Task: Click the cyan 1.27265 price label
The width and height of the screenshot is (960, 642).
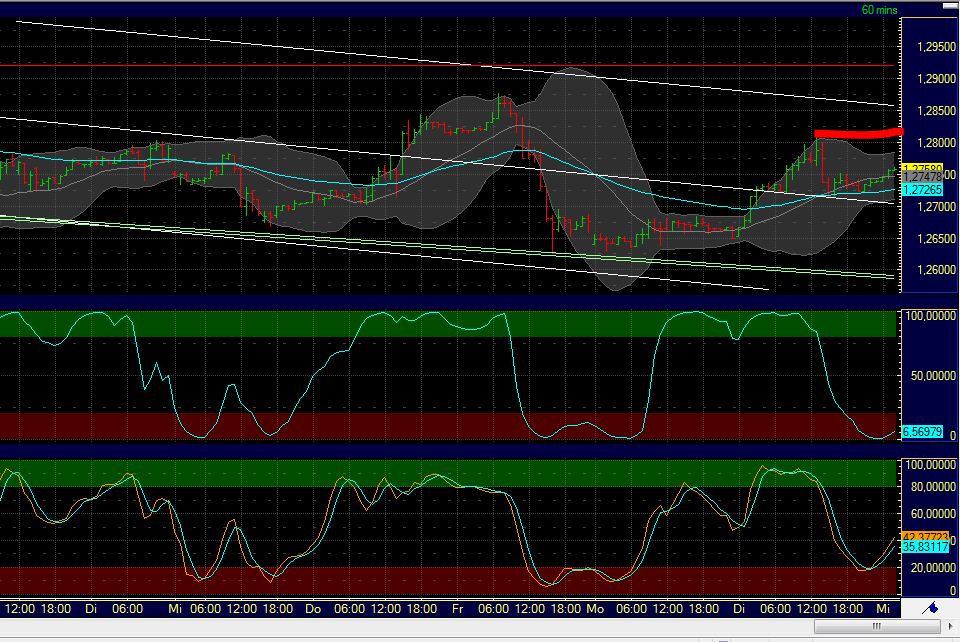Action: [x=922, y=188]
